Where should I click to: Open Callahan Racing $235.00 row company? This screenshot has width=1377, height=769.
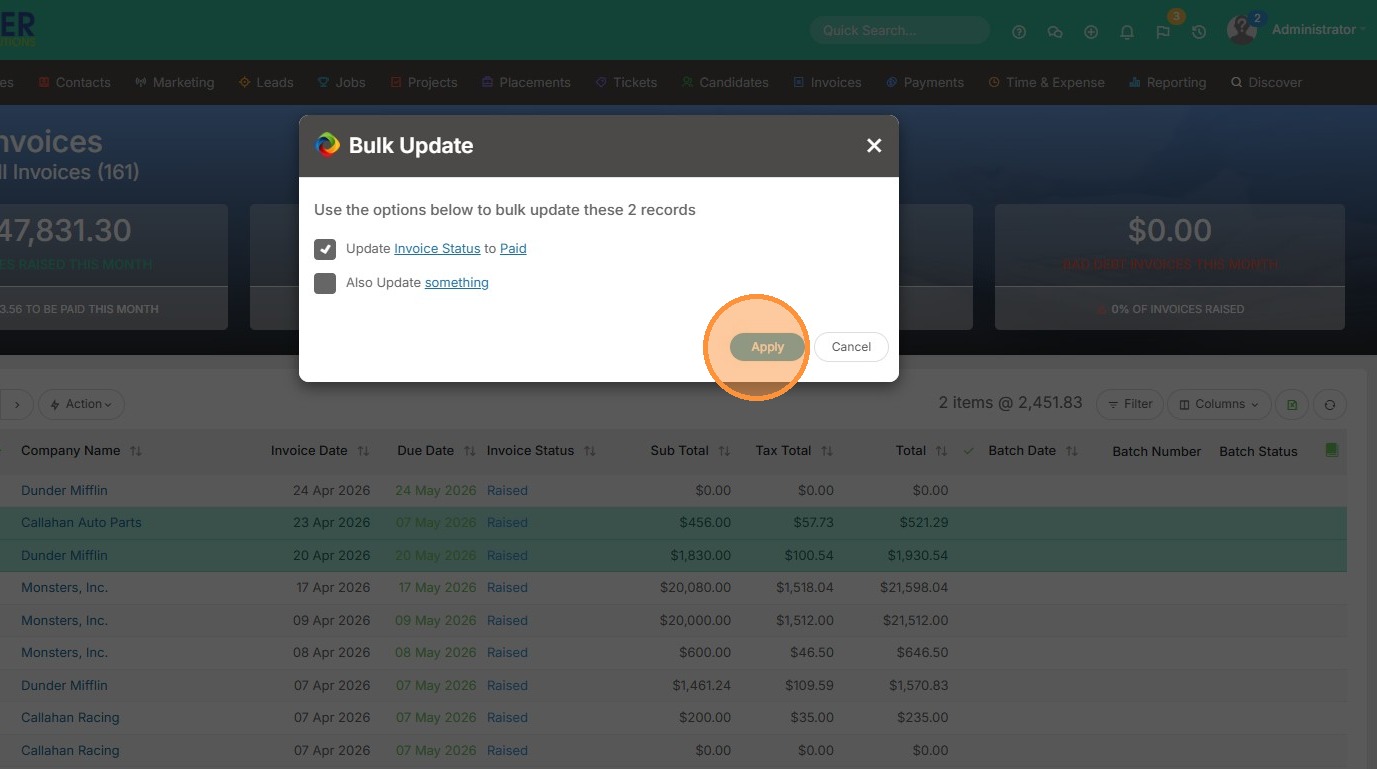click(70, 717)
